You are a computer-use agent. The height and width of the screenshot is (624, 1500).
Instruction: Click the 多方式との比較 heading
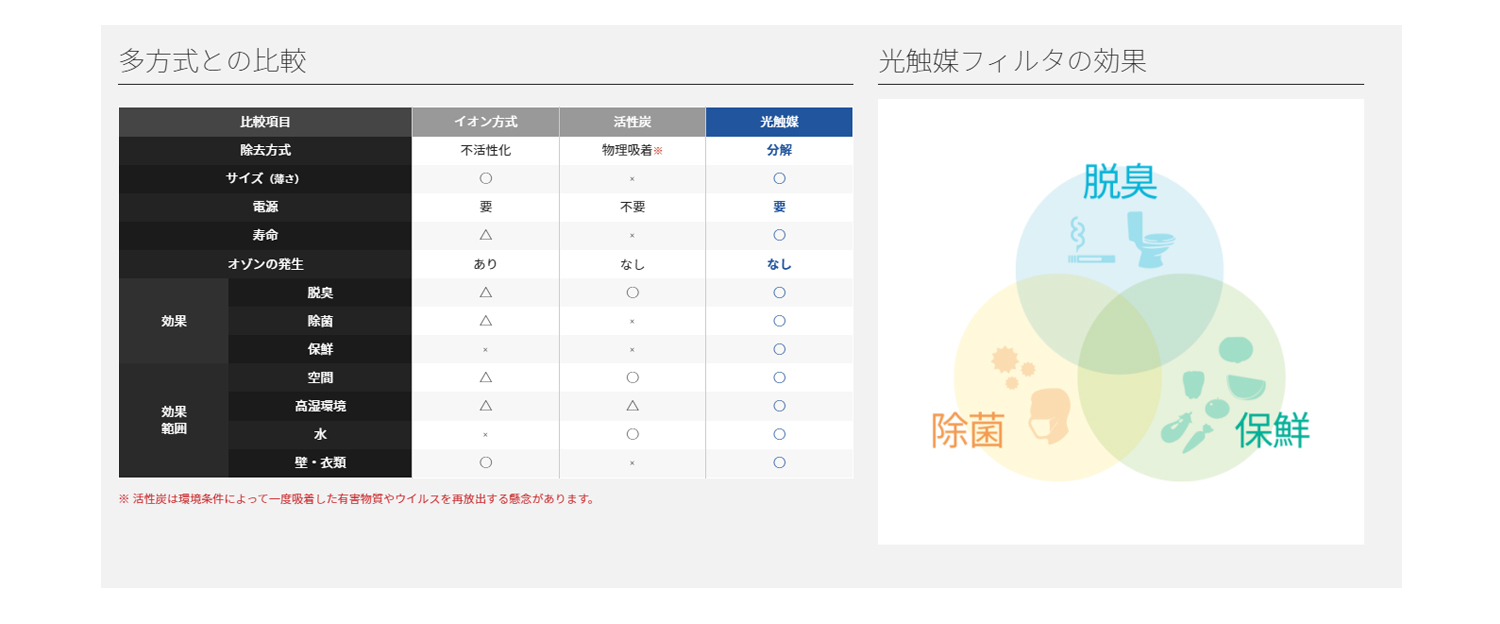[212, 61]
